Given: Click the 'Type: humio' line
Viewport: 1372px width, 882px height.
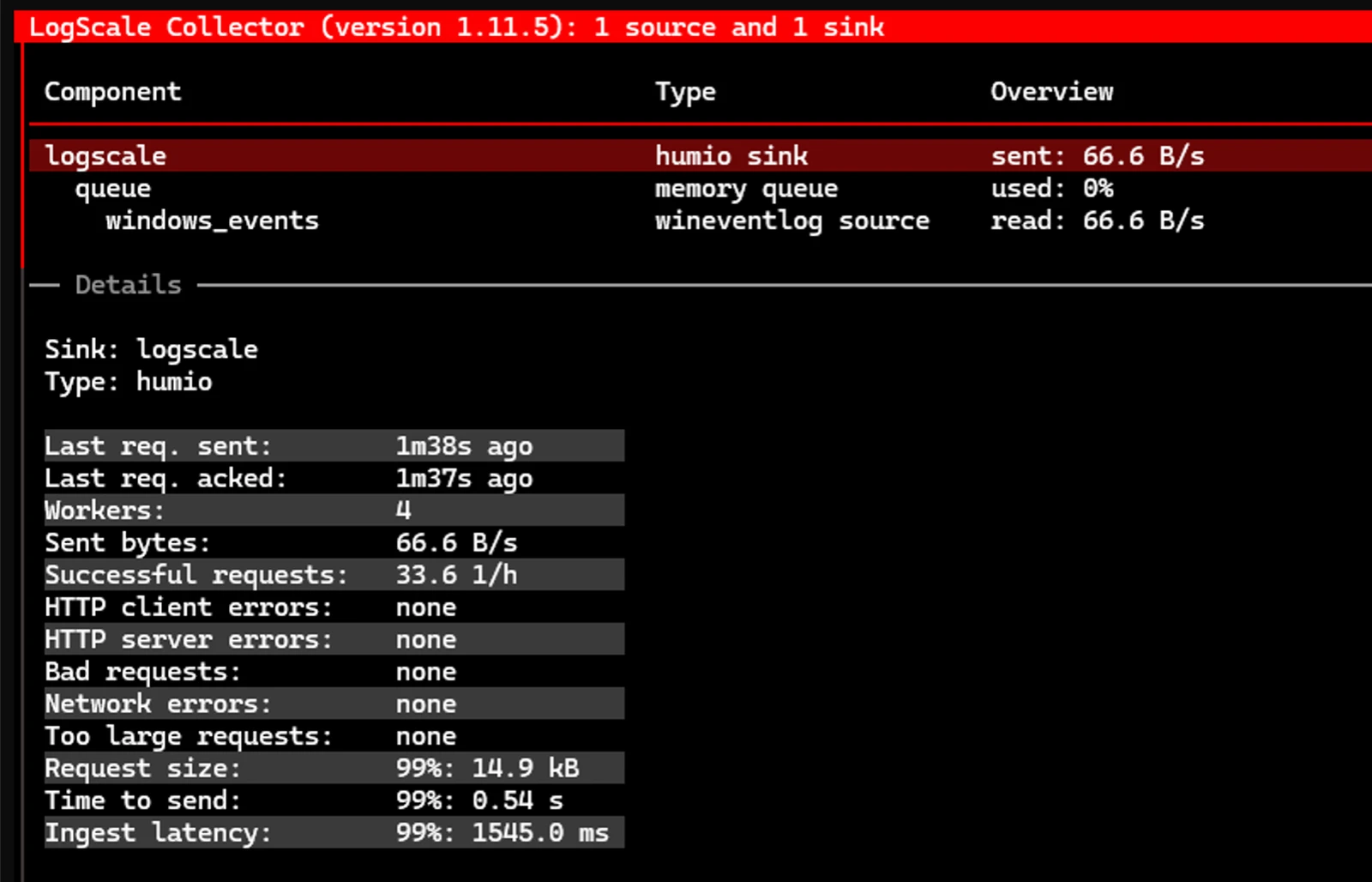Looking at the screenshot, I should tap(129, 382).
